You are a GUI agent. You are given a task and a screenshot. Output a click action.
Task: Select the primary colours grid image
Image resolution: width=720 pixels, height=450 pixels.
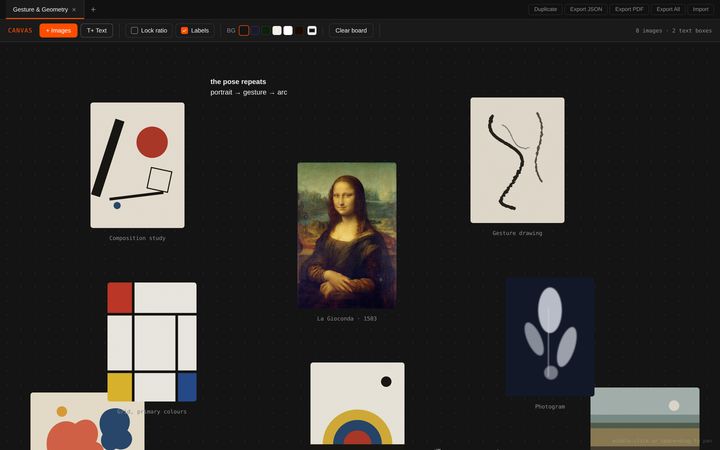[x=152, y=342]
